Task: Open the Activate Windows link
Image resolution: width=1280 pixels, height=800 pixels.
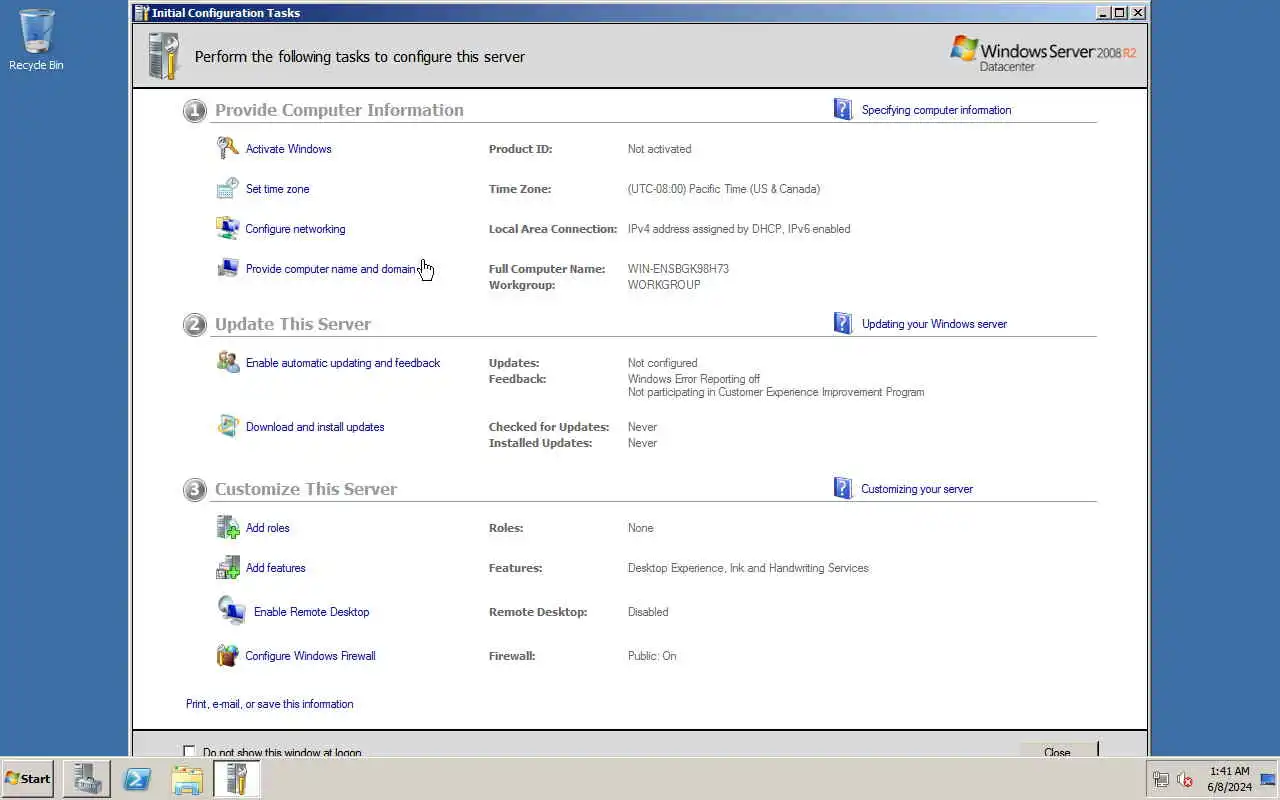Action: point(288,149)
